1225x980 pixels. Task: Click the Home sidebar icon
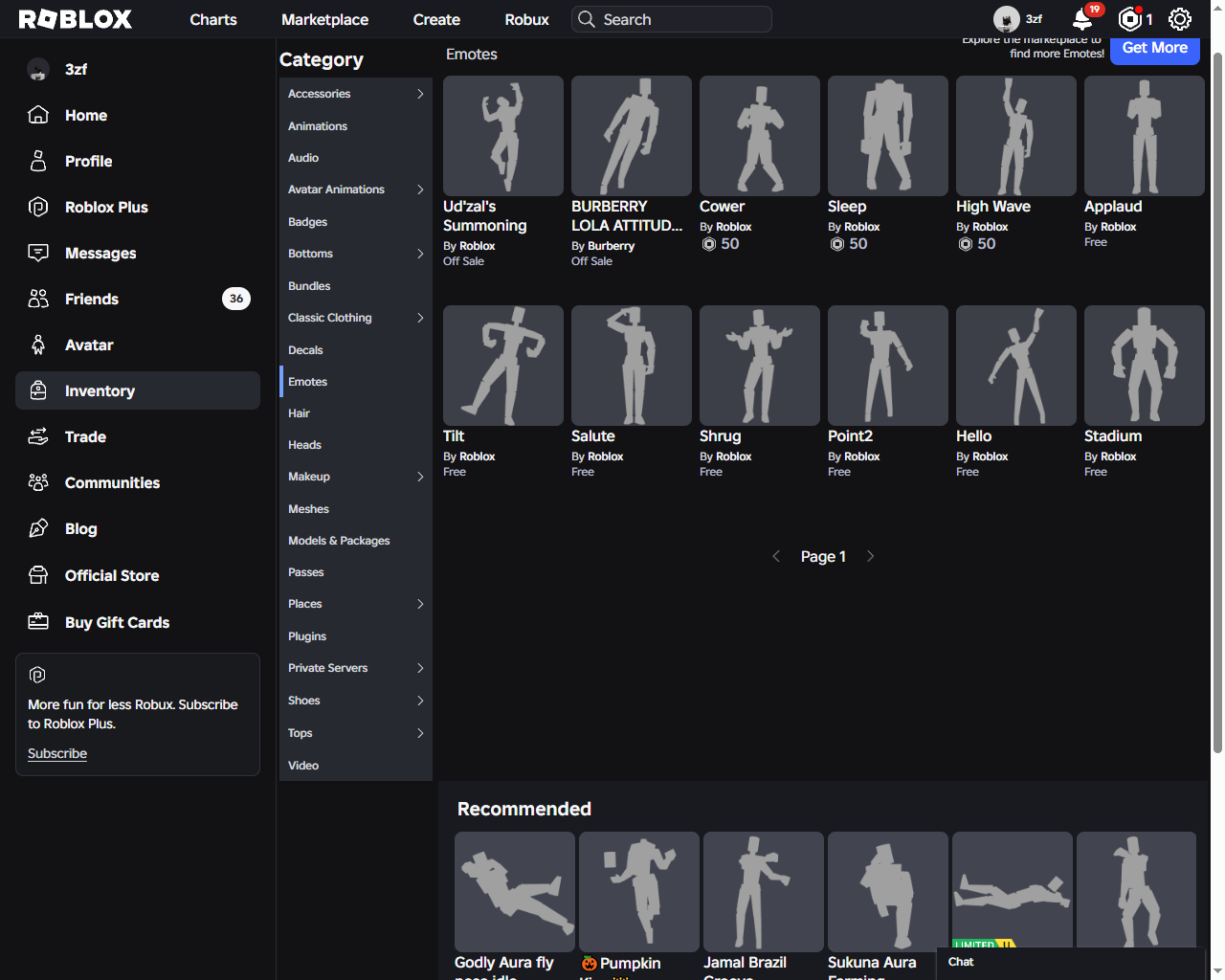pos(38,115)
